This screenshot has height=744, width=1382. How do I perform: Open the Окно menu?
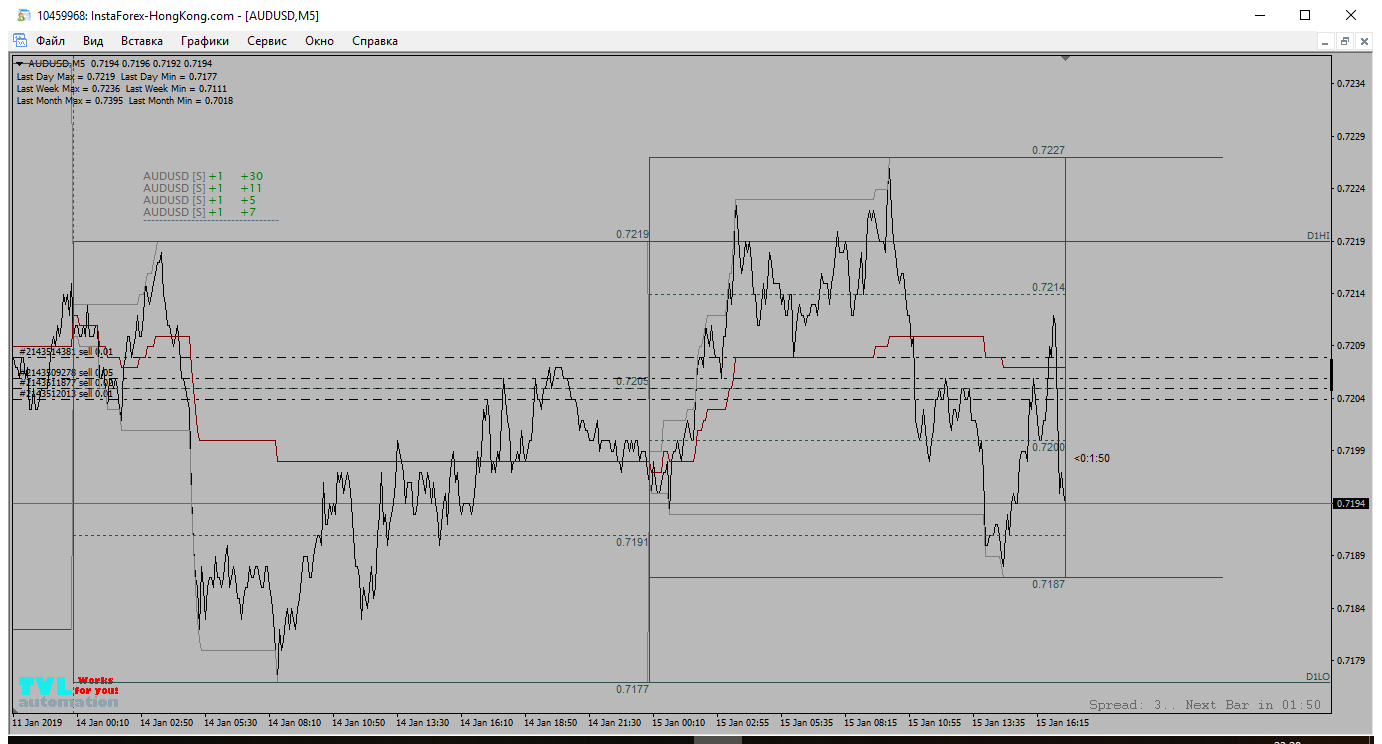click(320, 41)
